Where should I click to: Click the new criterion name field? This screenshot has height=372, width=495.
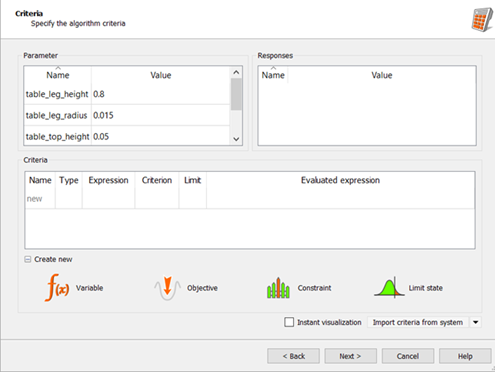[40, 199]
